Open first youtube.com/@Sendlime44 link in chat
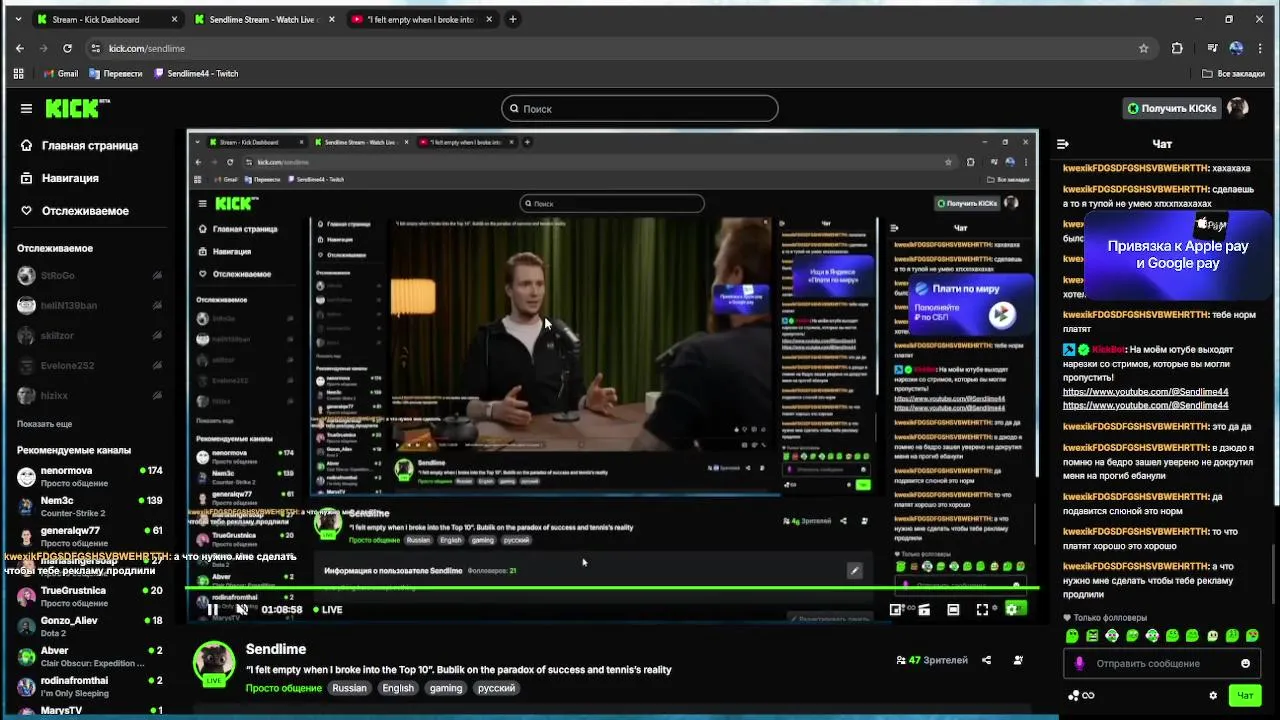The image size is (1280, 720). pyautogui.click(x=1145, y=392)
